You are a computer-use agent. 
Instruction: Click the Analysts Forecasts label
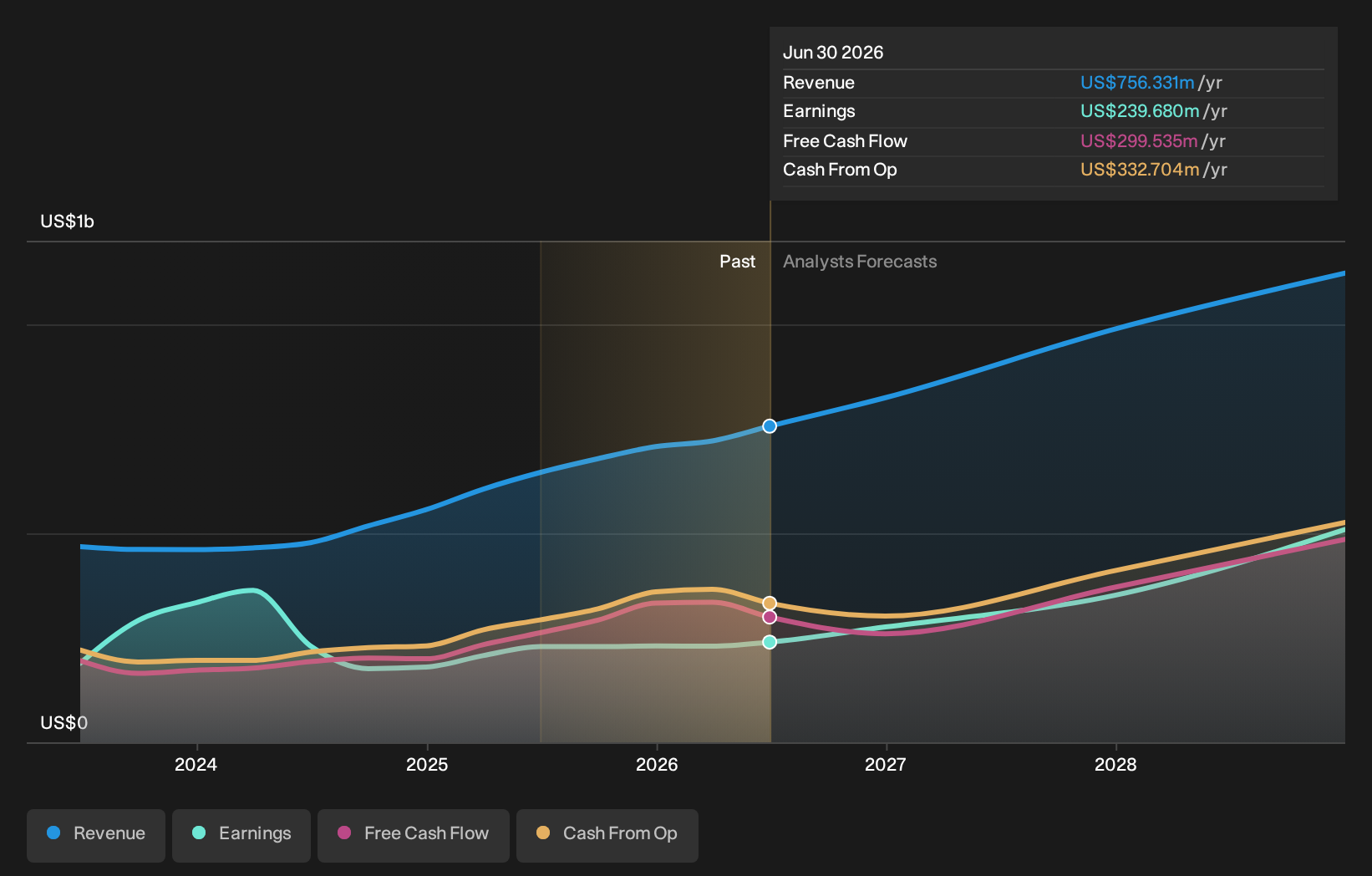tap(860, 262)
